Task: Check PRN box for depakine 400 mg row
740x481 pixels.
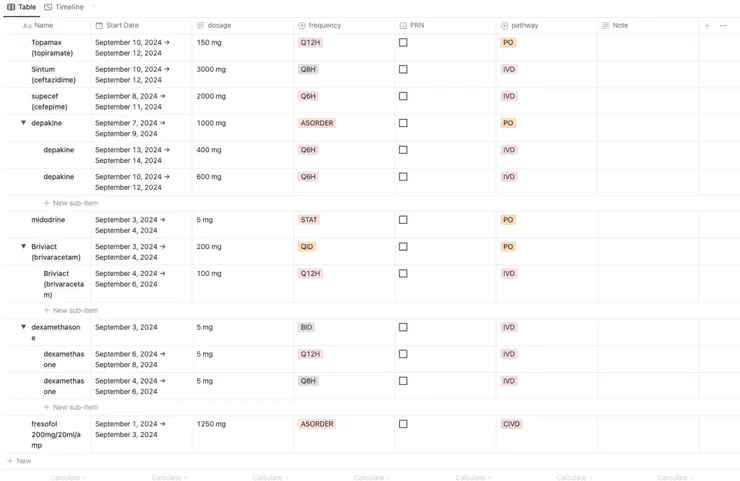Action: pyautogui.click(x=403, y=150)
